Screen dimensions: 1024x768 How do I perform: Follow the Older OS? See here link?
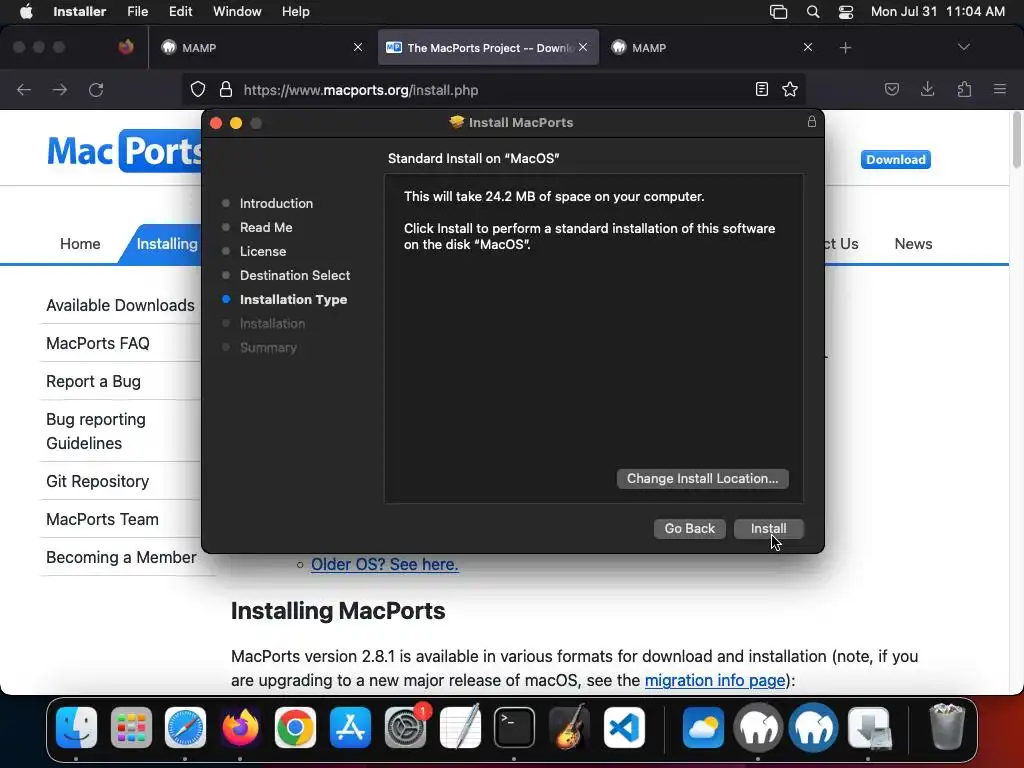(x=385, y=564)
